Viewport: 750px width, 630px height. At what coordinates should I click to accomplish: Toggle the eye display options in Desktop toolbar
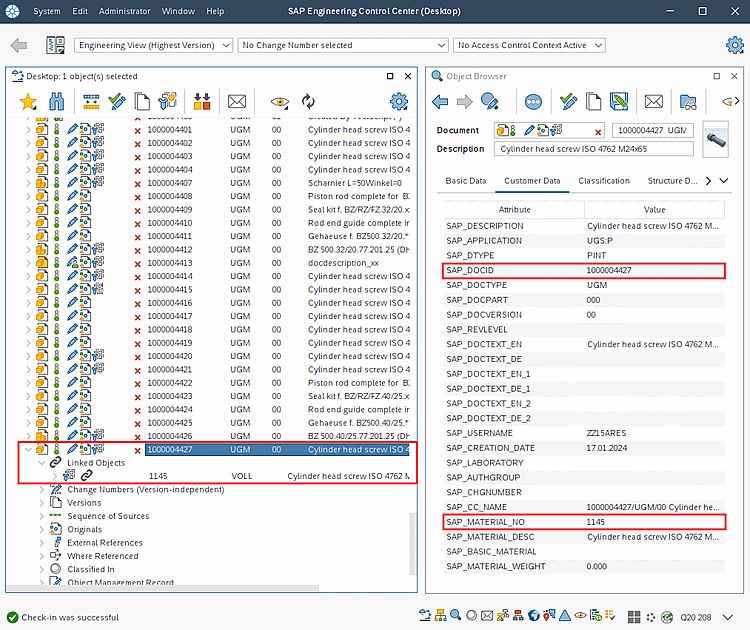click(279, 101)
